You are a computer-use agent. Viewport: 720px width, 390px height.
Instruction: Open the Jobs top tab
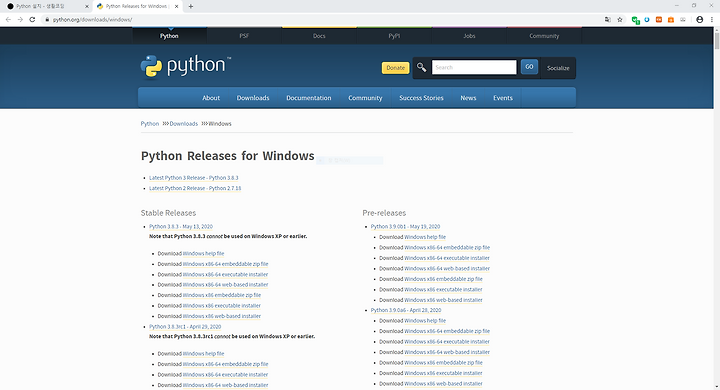469,36
